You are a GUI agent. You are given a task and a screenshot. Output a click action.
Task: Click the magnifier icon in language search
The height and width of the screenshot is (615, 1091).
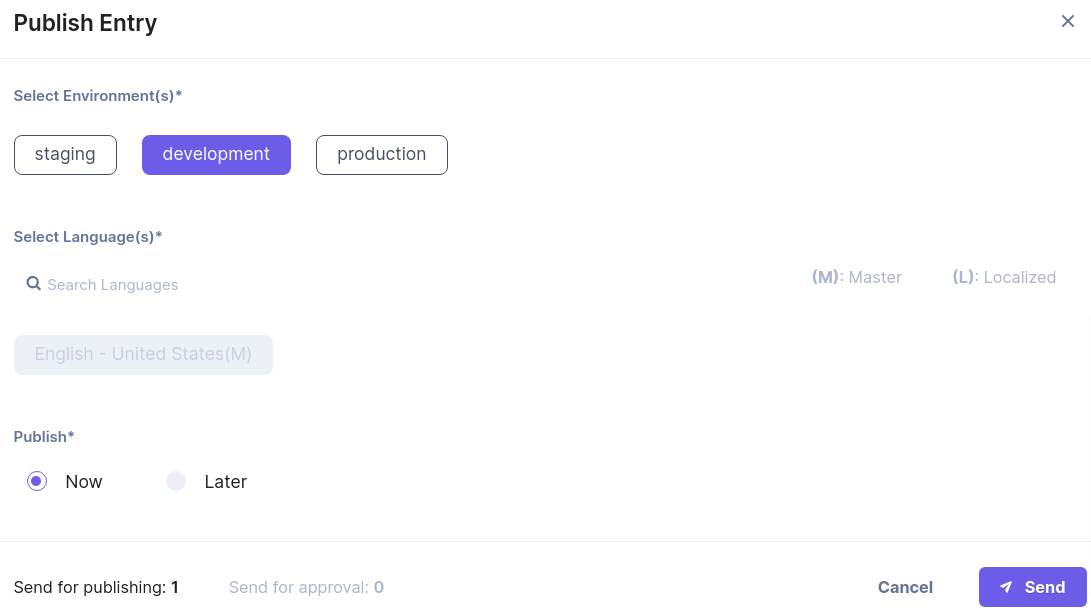click(x=33, y=284)
